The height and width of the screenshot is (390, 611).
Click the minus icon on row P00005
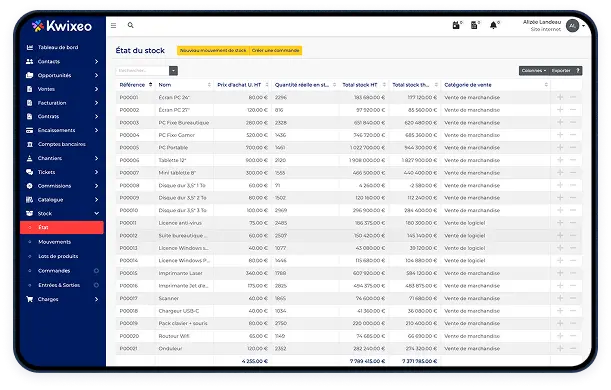pyautogui.click(x=573, y=148)
